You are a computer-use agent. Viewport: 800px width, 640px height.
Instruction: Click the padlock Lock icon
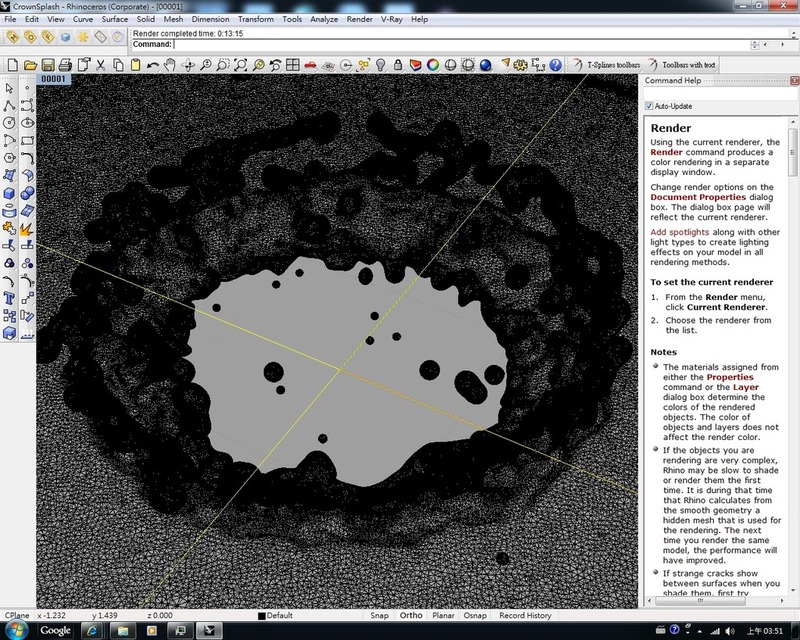398,65
